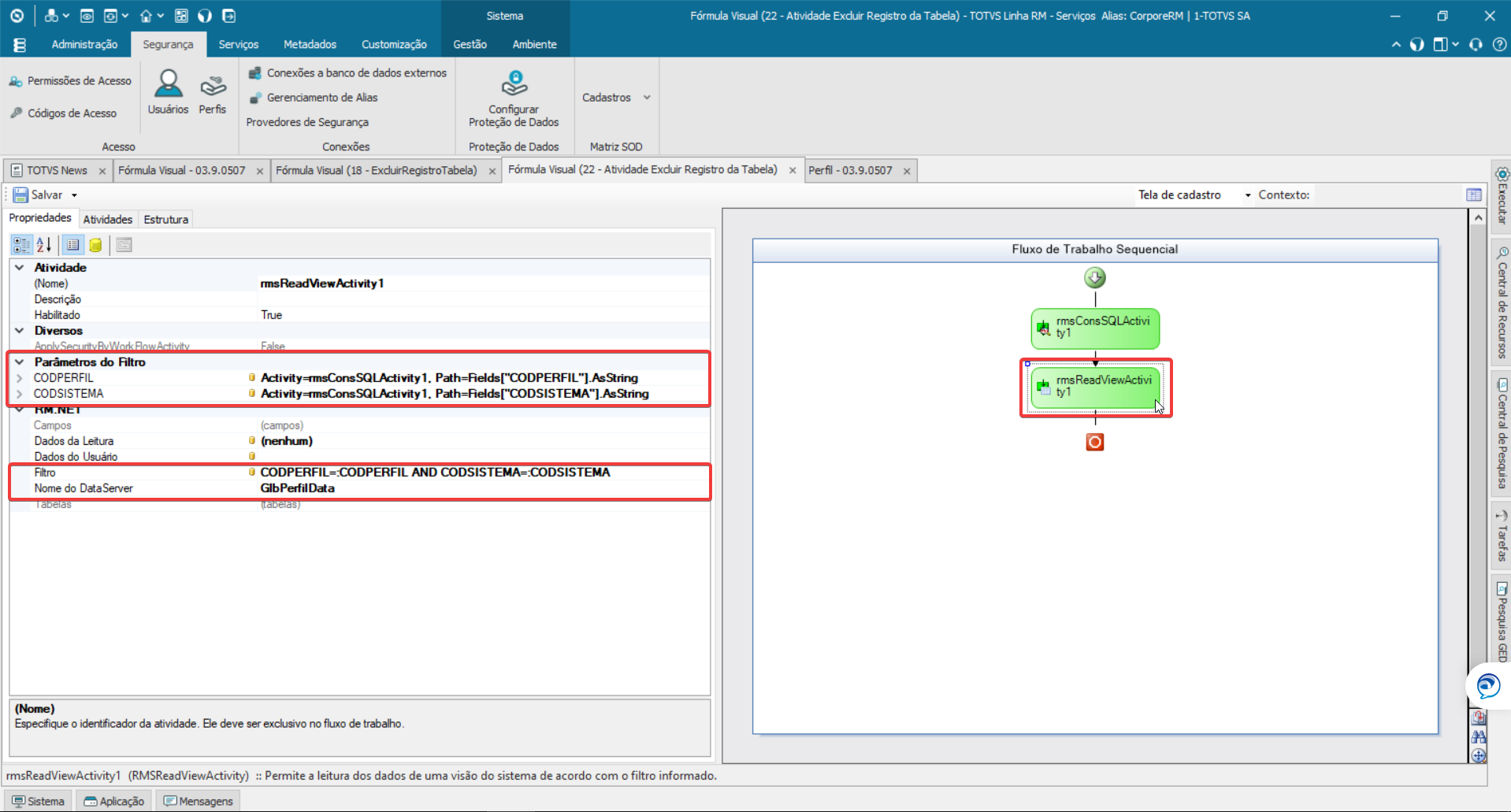Image resolution: width=1511 pixels, height=812 pixels.
Task: Switch to the Estrutura tab
Action: coord(165,220)
